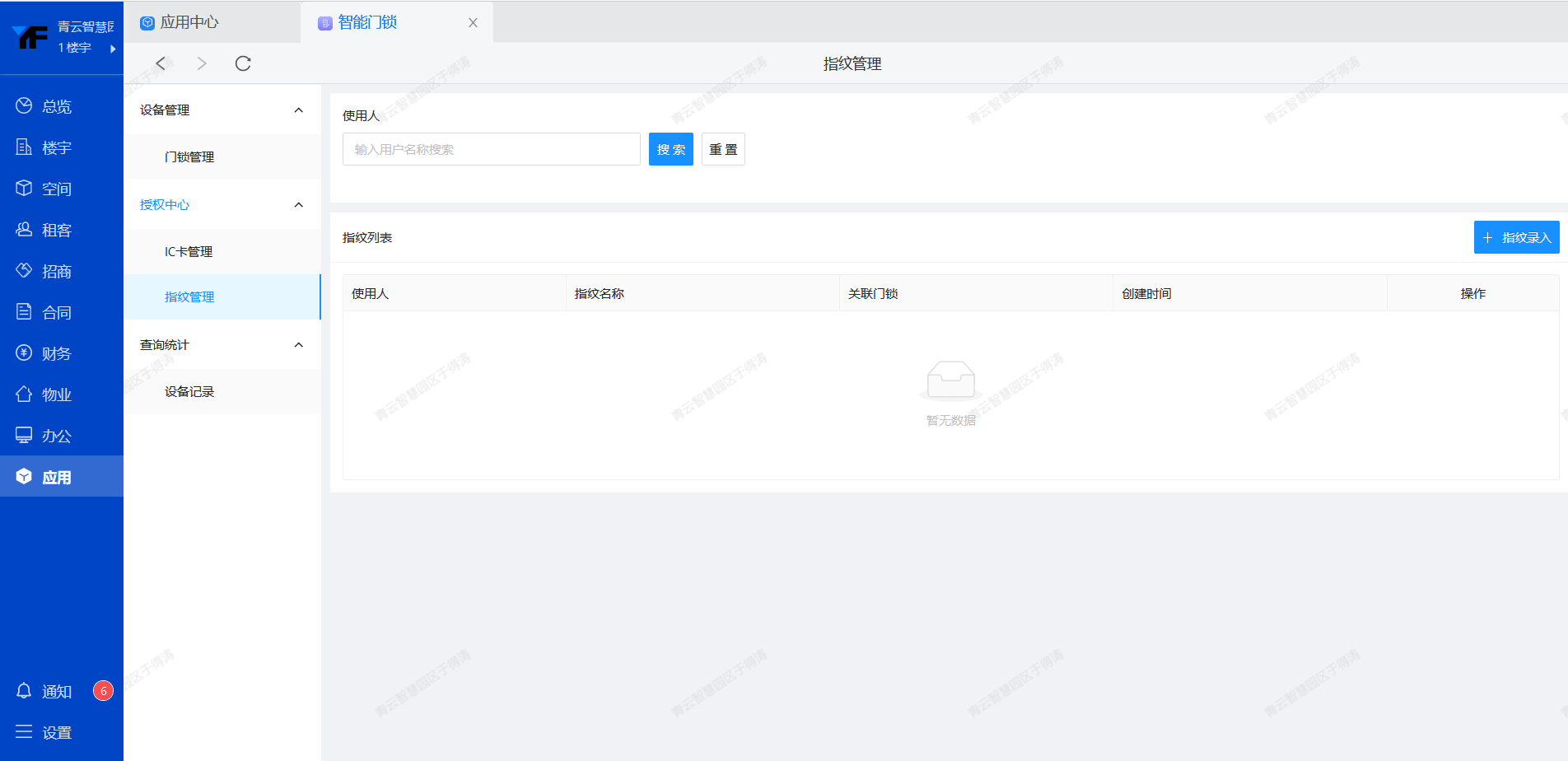The image size is (1568, 761).
Task: Switch to the 应用中心 tab
Action: [x=189, y=22]
